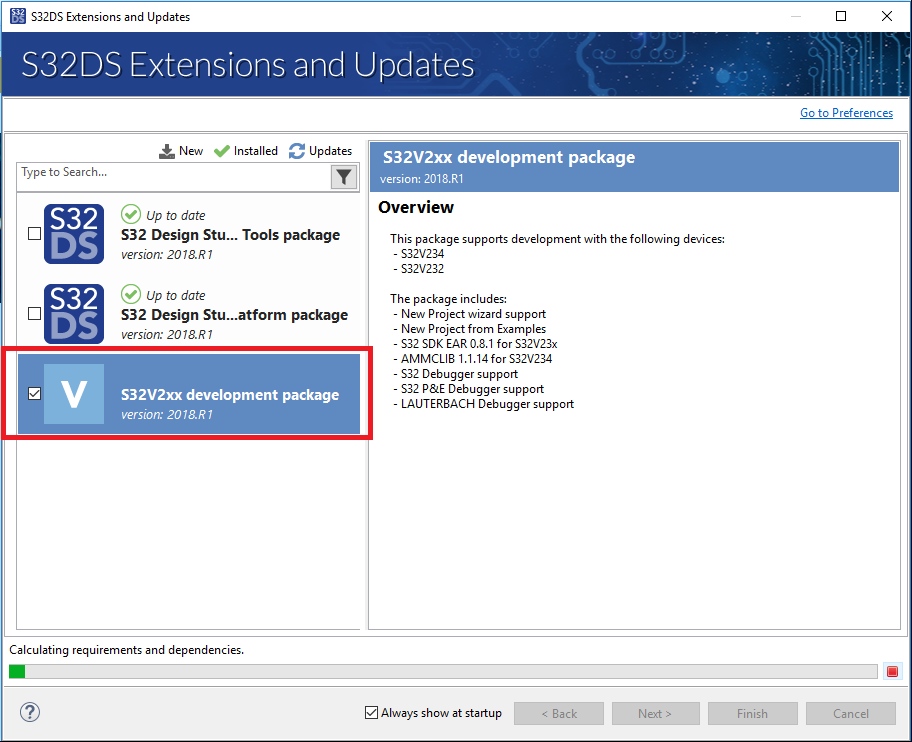Viewport: 912px width, 742px height.
Task: Check the S32 Design Studio Tools package box
Action: point(35,234)
